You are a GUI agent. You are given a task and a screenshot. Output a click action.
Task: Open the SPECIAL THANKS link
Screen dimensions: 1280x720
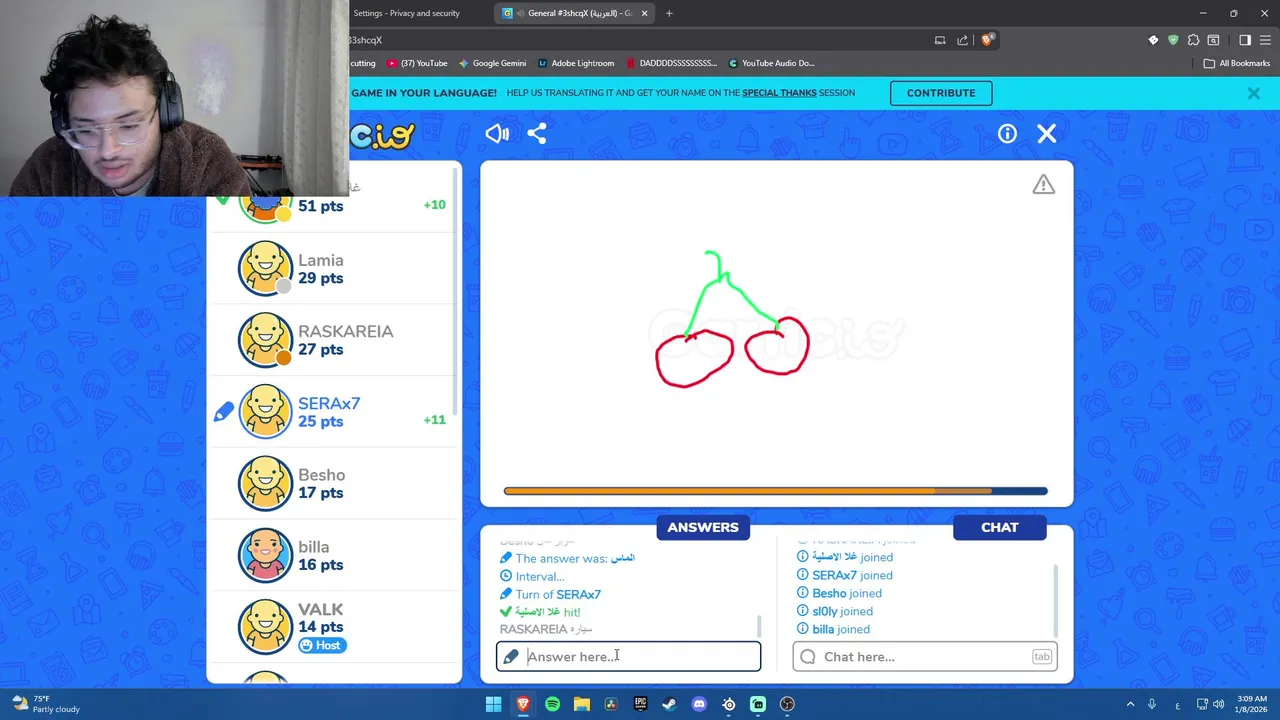(x=779, y=93)
